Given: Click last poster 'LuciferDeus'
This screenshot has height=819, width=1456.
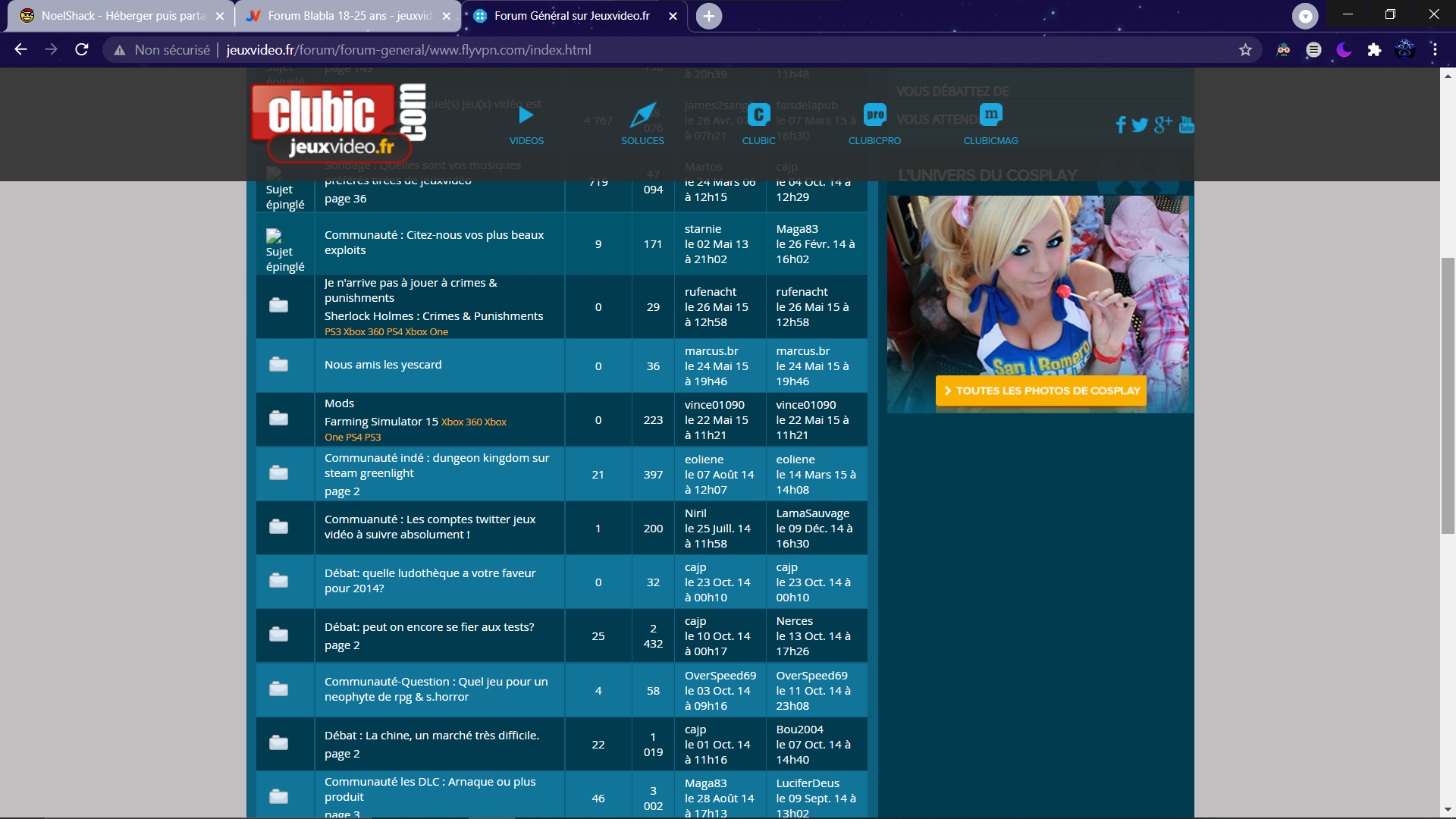Looking at the screenshot, I should 808,783.
